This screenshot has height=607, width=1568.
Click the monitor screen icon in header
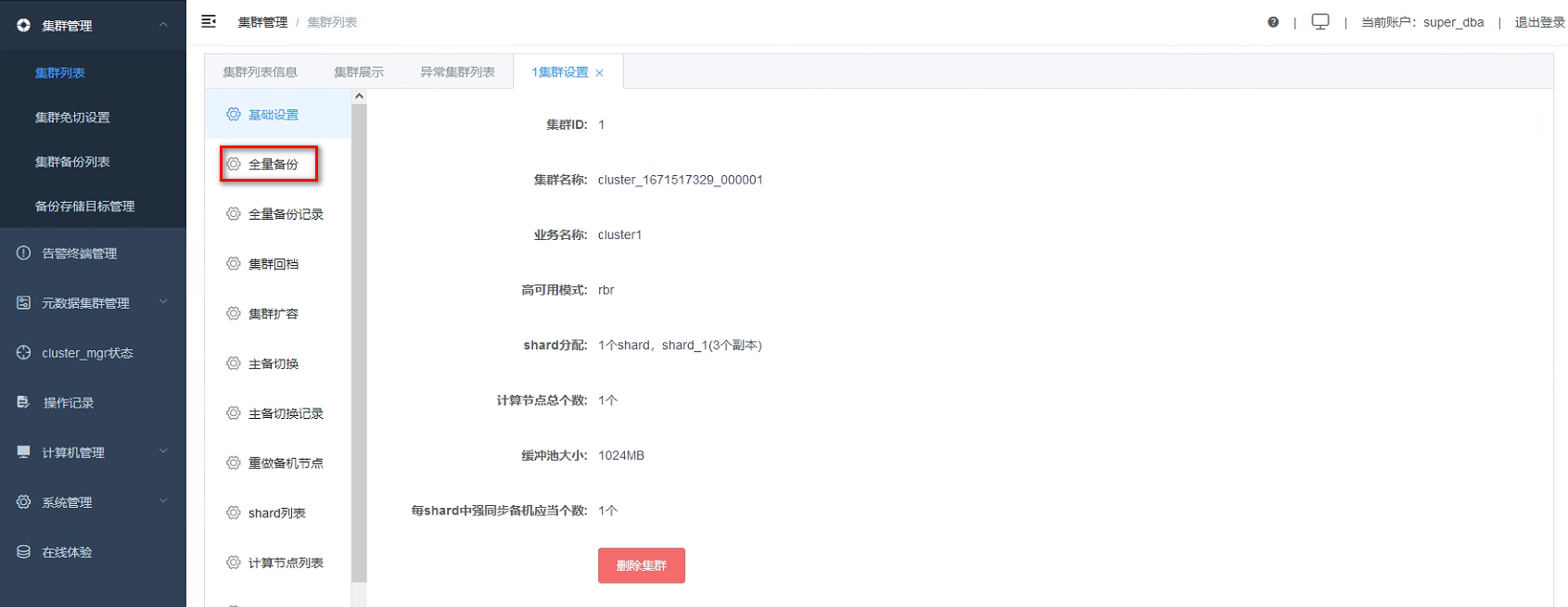point(1320,21)
